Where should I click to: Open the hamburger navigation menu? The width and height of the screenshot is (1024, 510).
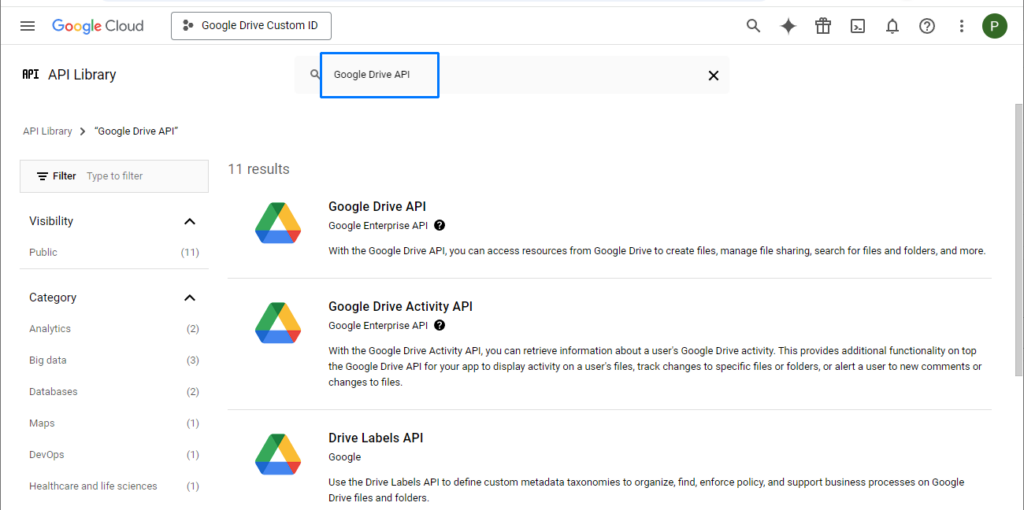click(27, 26)
